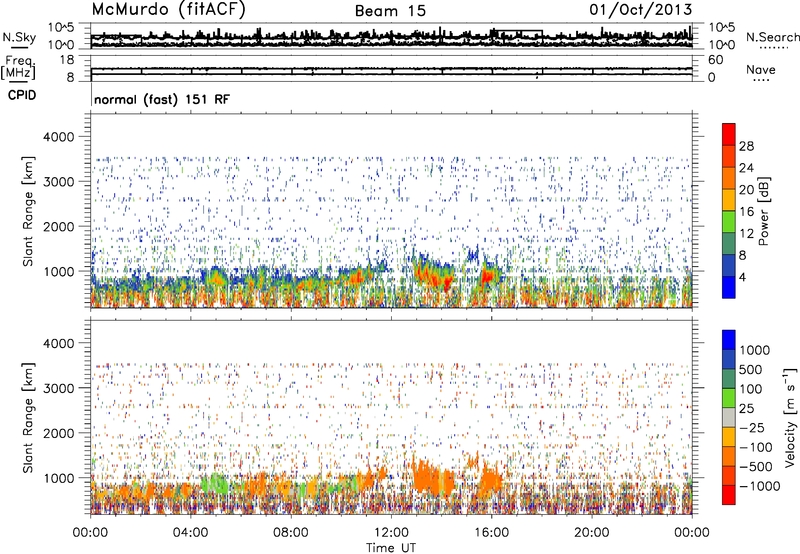Click the "60" Nave axis tick label

coord(715,60)
